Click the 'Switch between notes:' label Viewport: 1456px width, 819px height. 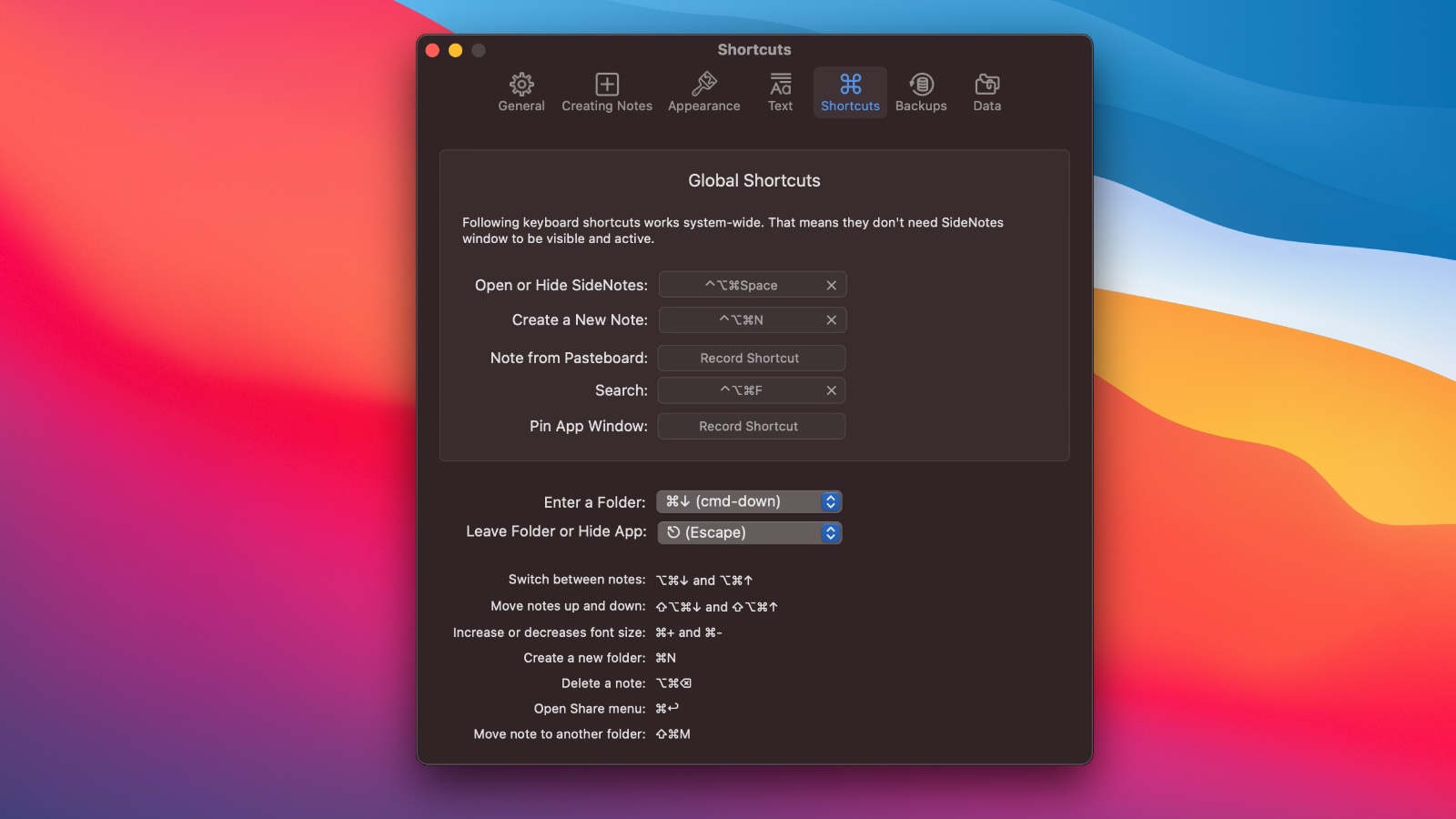pyautogui.click(x=577, y=580)
